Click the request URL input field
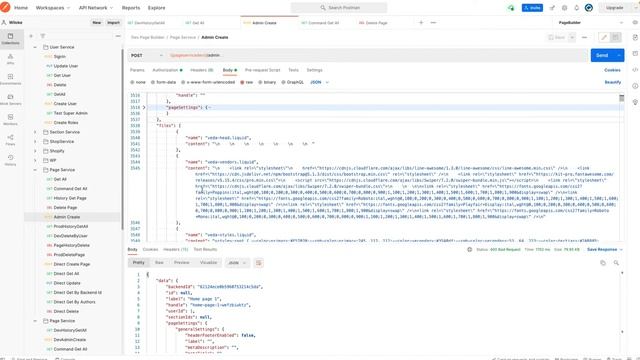 378,56
